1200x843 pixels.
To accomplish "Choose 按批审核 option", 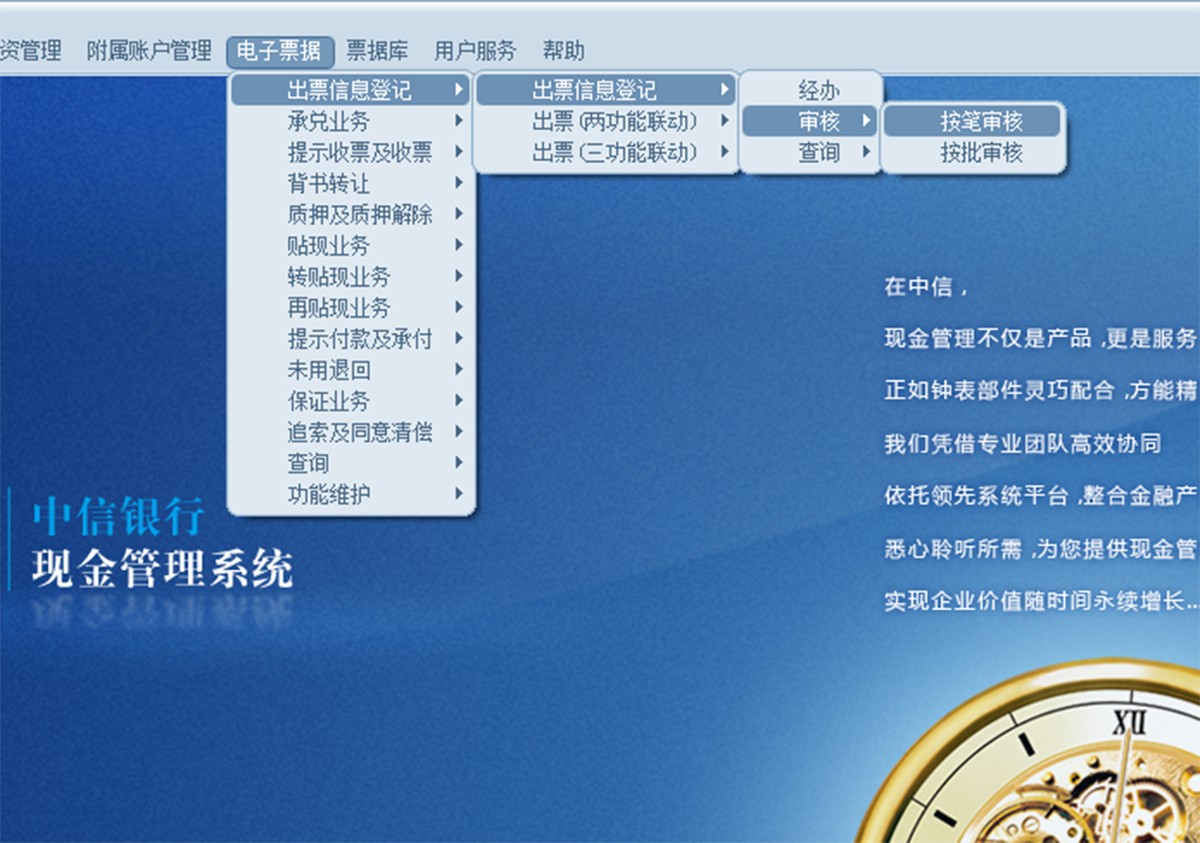I will coord(972,152).
